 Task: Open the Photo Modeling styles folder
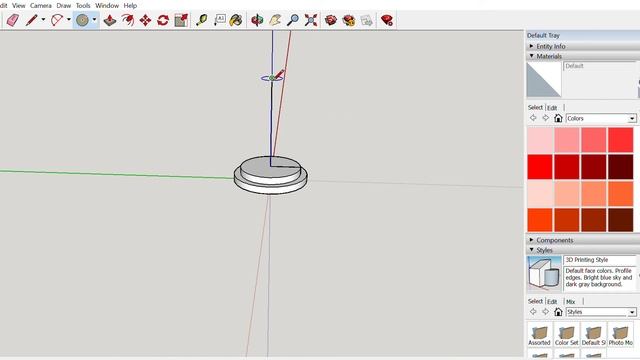620,335
